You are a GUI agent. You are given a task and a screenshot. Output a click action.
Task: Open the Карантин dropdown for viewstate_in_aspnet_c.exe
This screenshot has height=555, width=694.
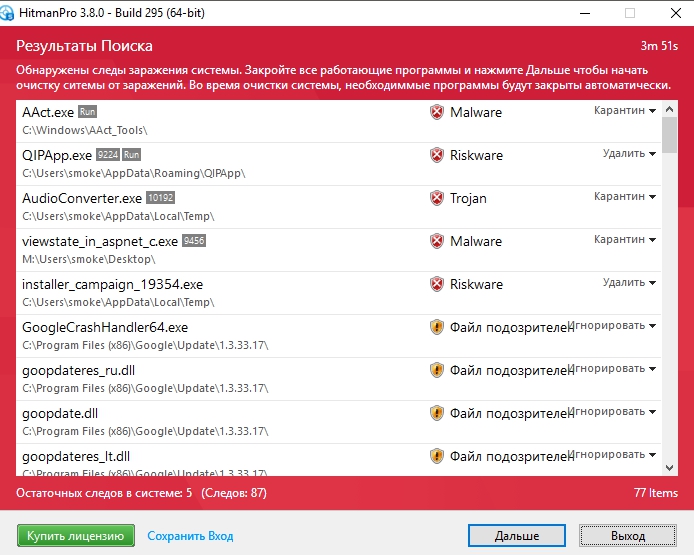tap(625, 239)
